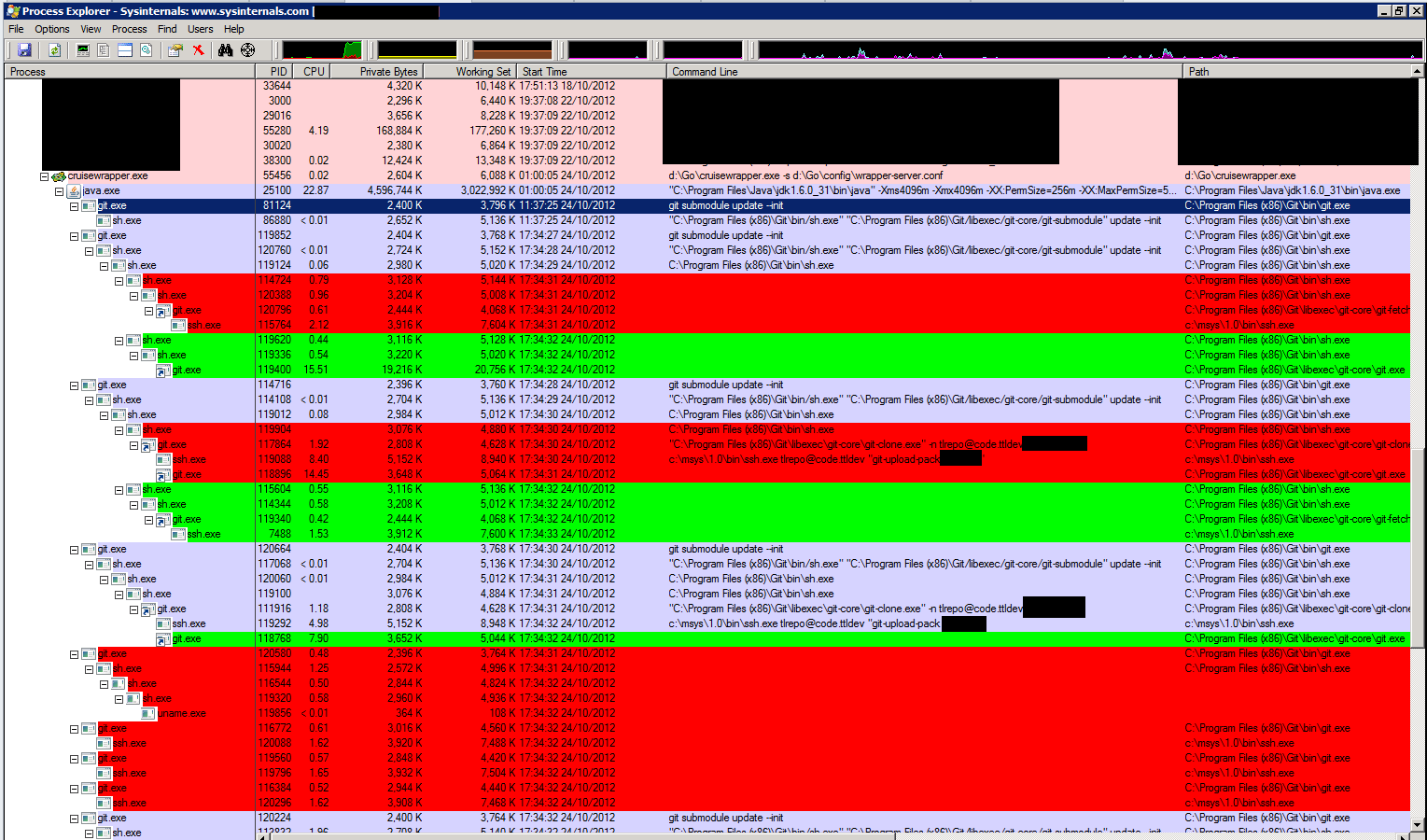The image size is (1427, 840).
Task: Collapse the git.exe PID 114716 node
Action: pos(74,385)
